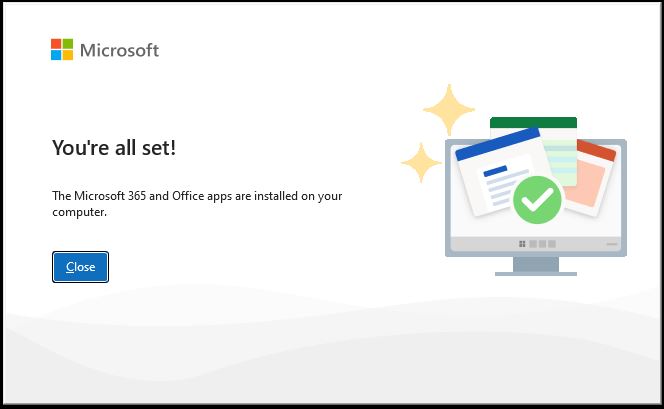Click the blue title line inside the document
The height and width of the screenshot is (409, 664).
pos(495,171)
